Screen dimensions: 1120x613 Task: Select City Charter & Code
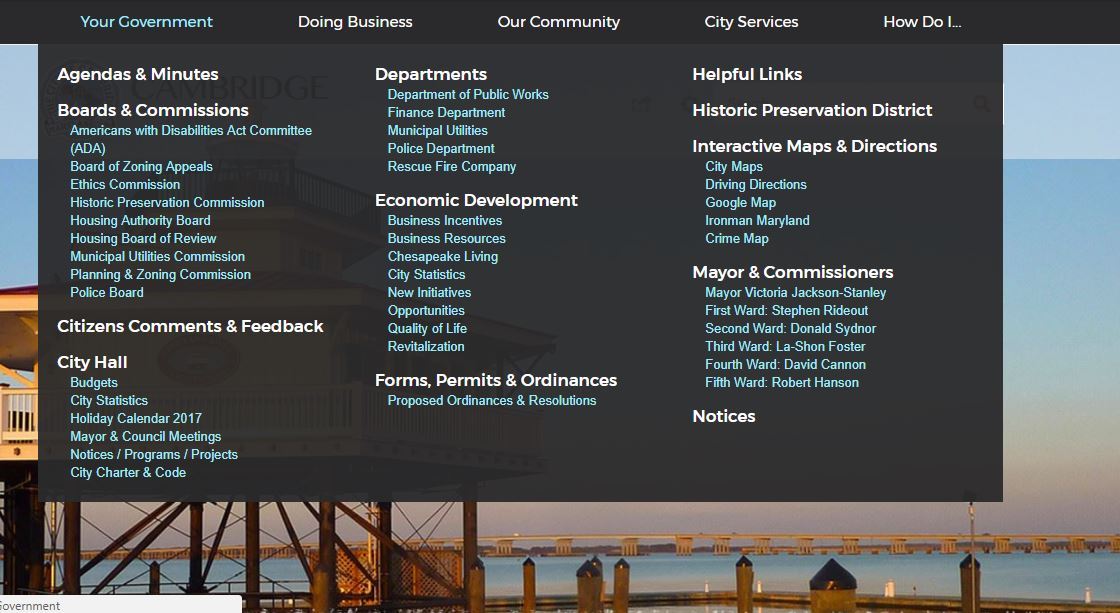[x=128, y=472]
